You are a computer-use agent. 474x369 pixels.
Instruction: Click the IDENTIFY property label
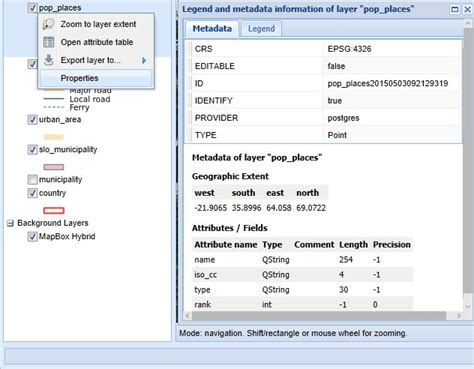(213, 101)
